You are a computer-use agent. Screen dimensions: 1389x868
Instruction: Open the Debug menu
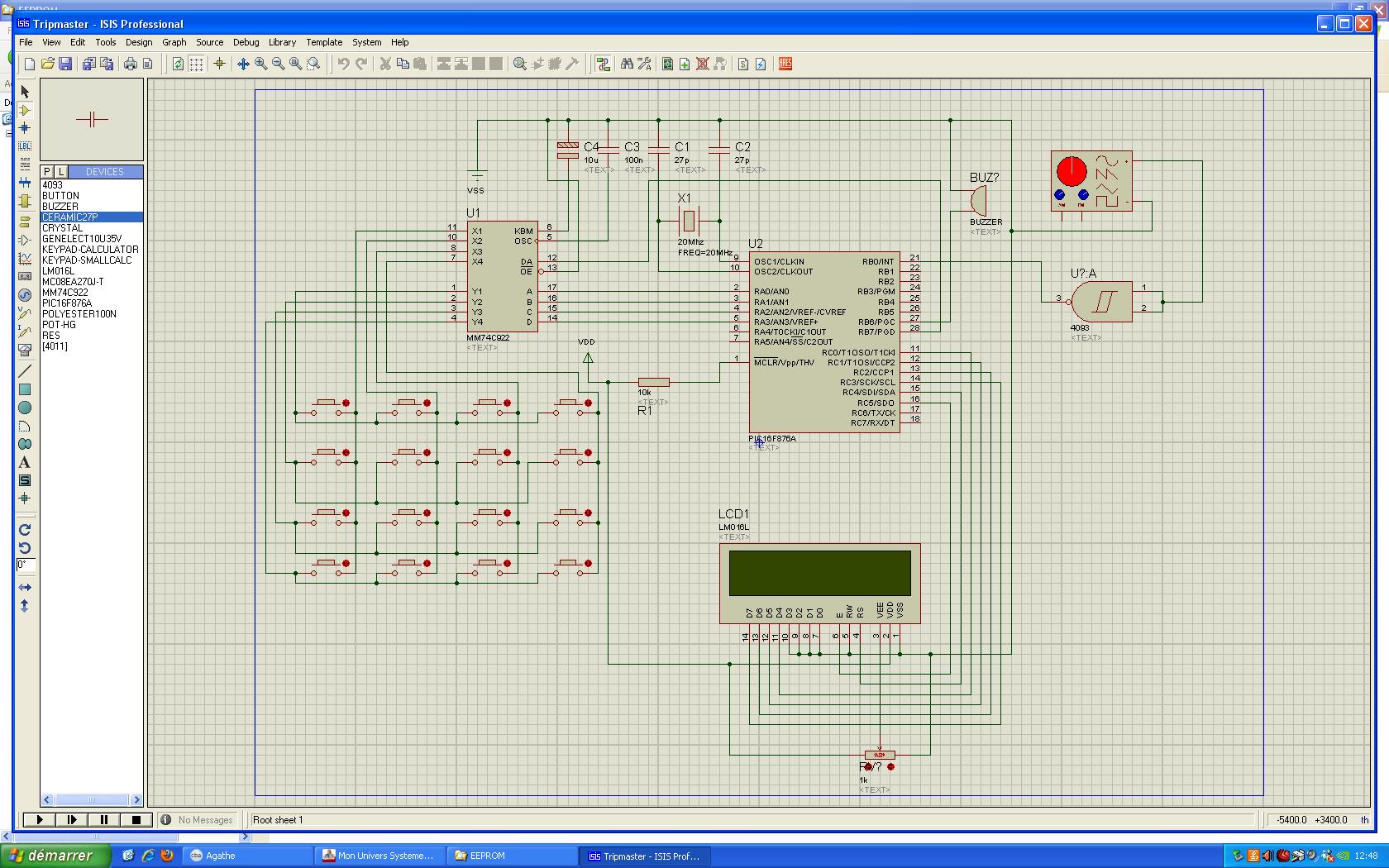point(246,42)
